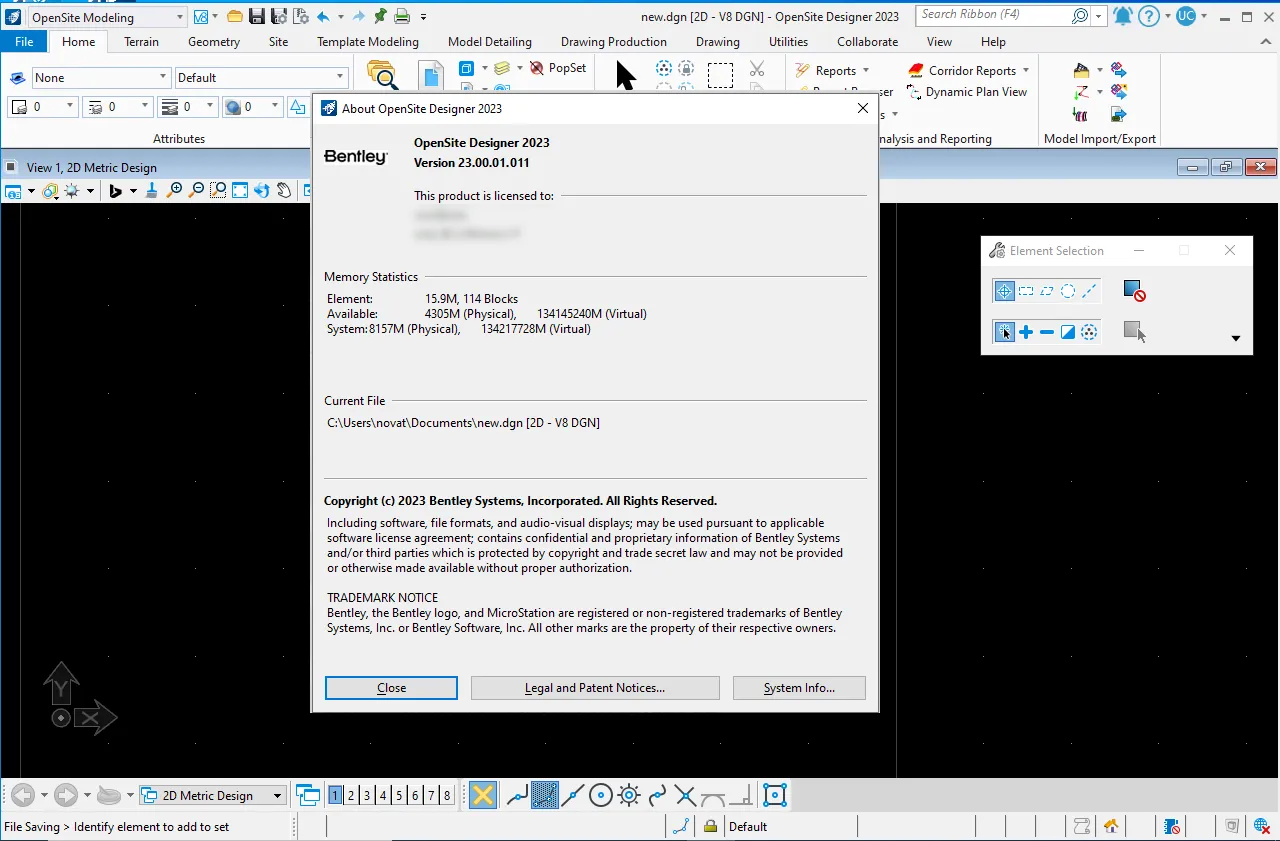Expand the Corridor Reports dropdown arrow
Viewport: 1280px width, 841px height.
1027,71
